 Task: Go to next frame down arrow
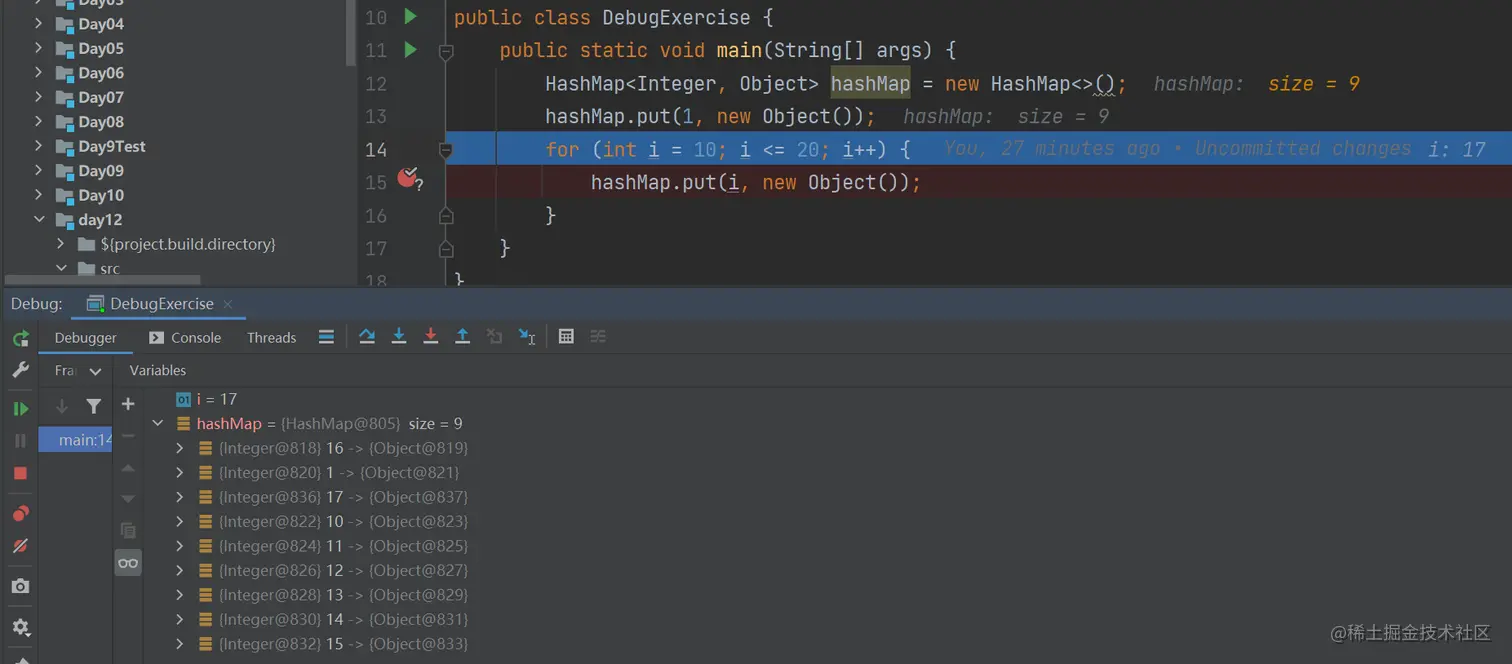tap(62, 406)
